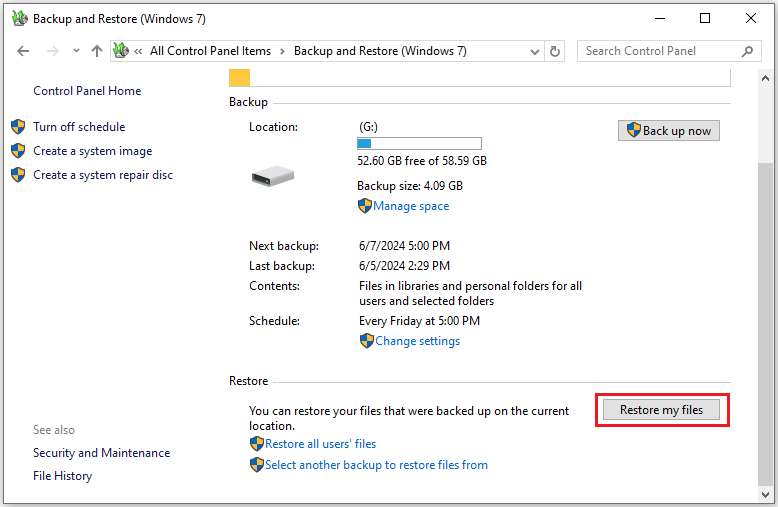Open Create a system image

click(x=92, y=151)
